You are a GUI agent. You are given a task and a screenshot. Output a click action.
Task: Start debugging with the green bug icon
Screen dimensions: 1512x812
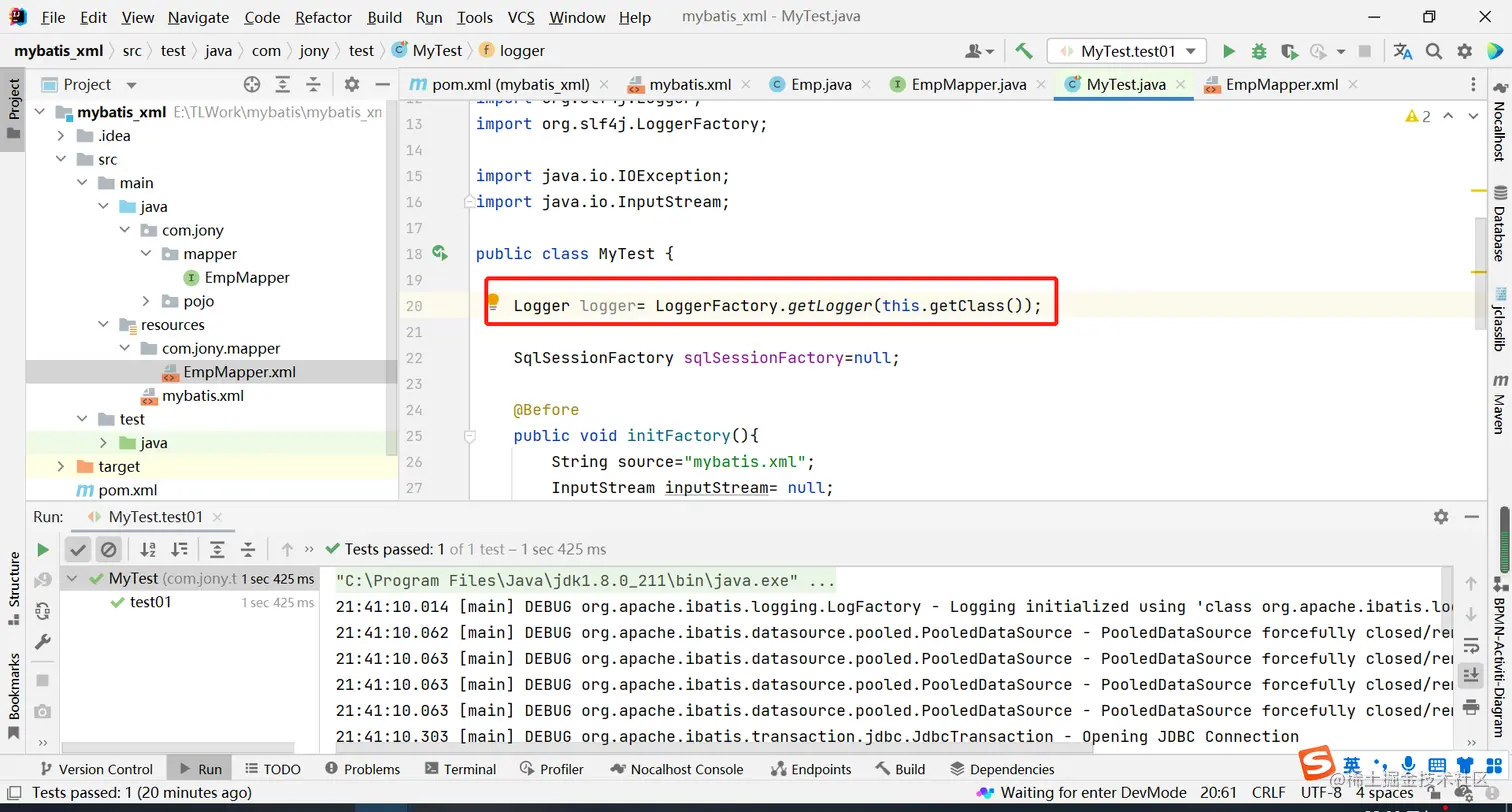point(1259,51)
